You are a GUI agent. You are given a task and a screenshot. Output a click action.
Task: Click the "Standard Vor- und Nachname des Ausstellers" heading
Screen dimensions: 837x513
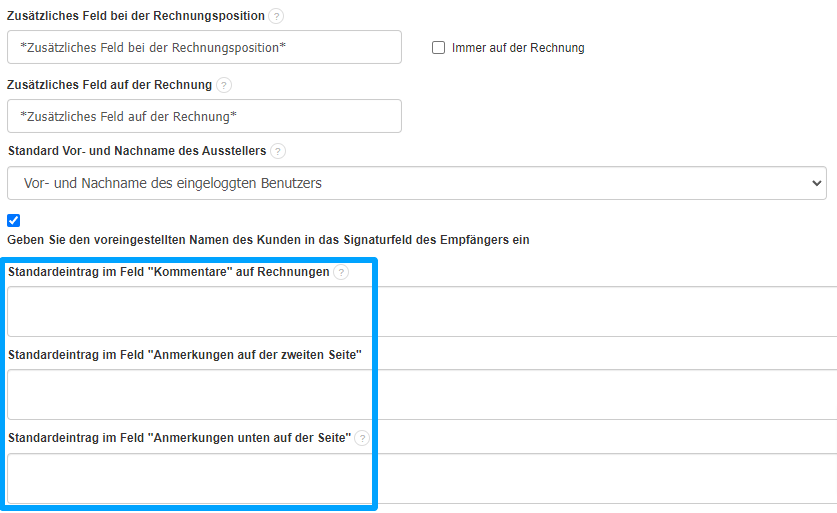(x=137, y=151)
